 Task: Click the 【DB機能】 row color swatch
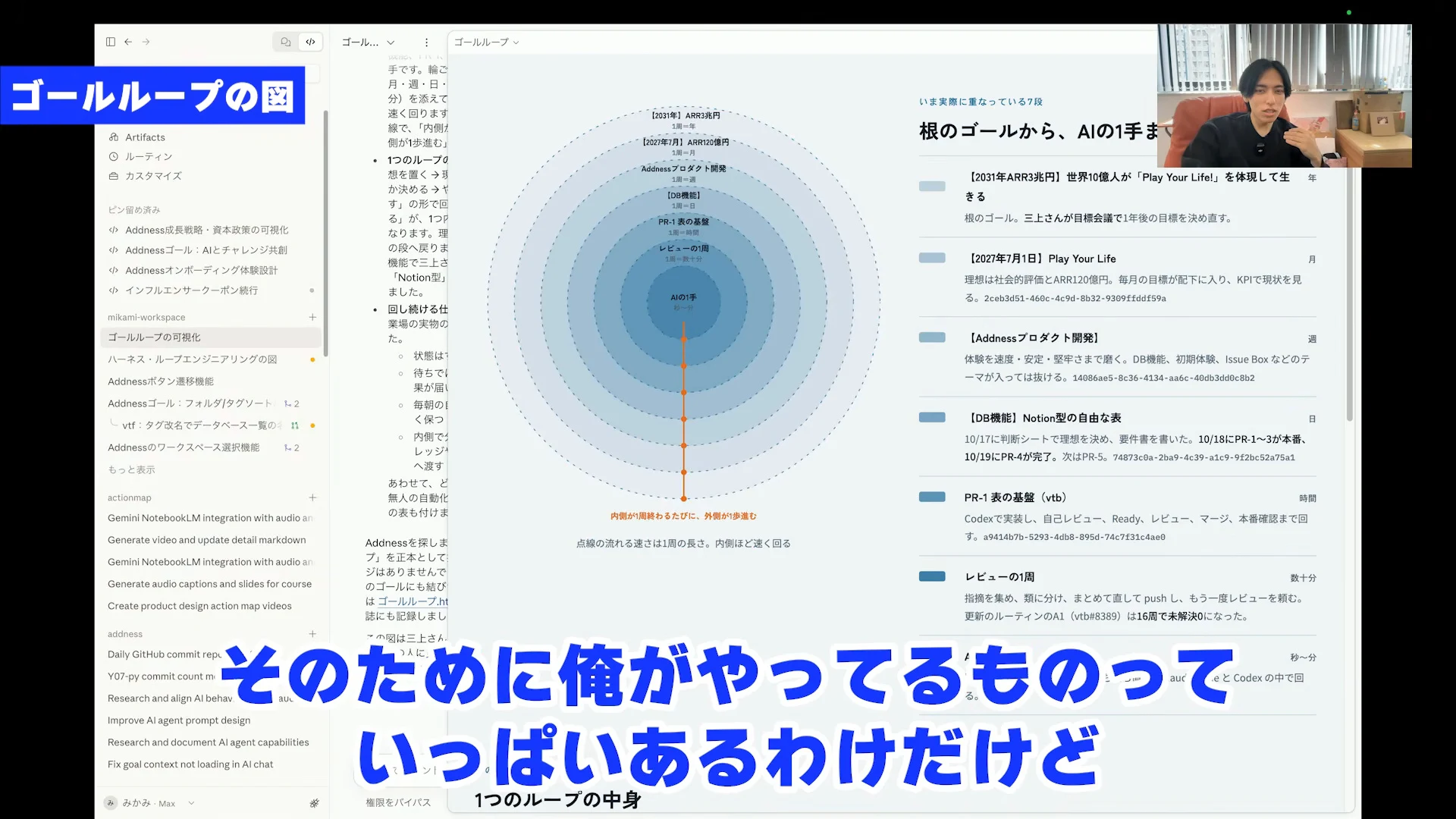tap(932, 417)
